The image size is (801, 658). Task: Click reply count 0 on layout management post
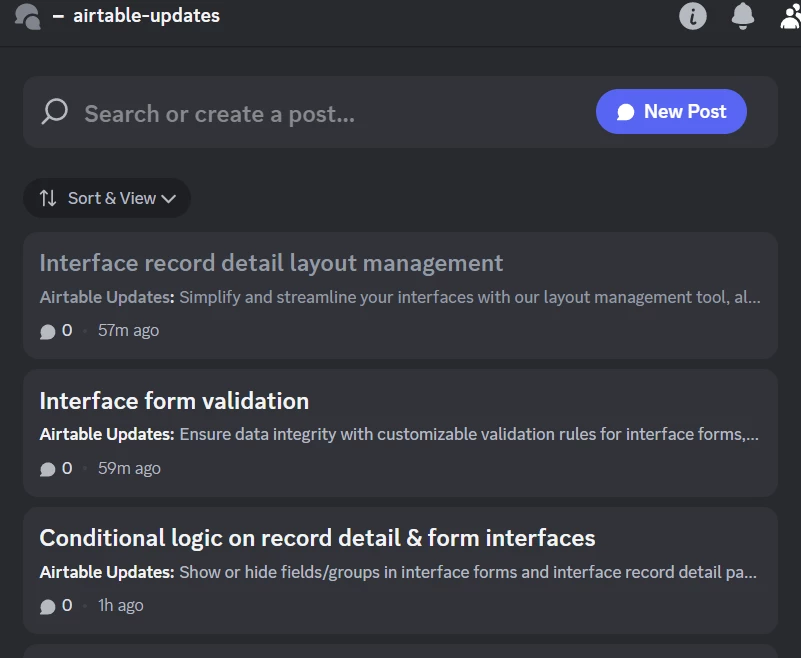(x=67, y=331)
